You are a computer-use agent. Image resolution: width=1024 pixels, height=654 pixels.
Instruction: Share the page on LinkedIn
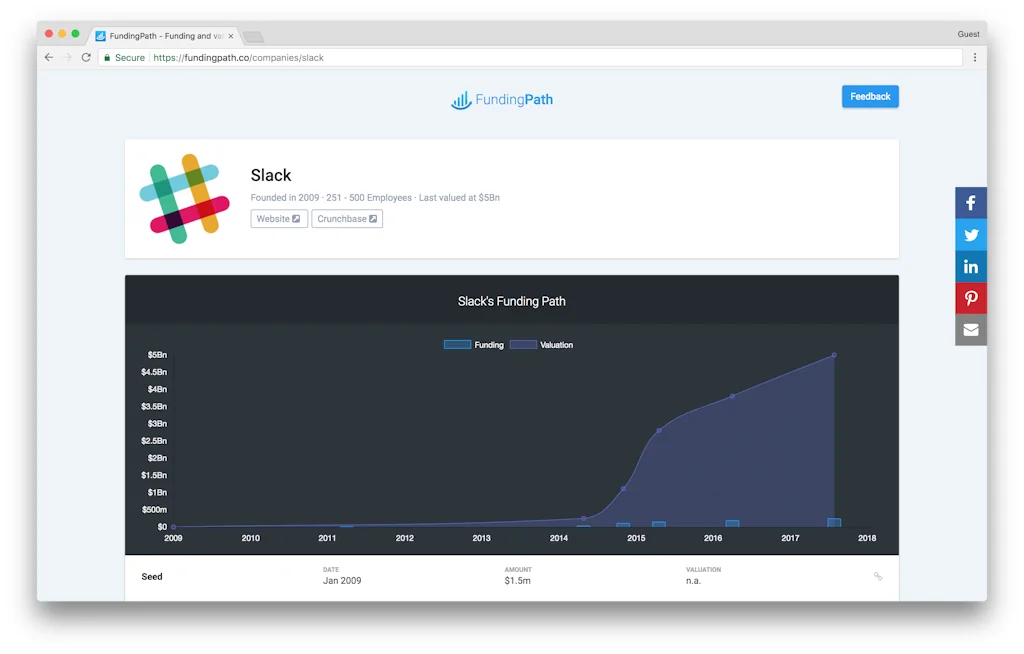pos(970,266)
